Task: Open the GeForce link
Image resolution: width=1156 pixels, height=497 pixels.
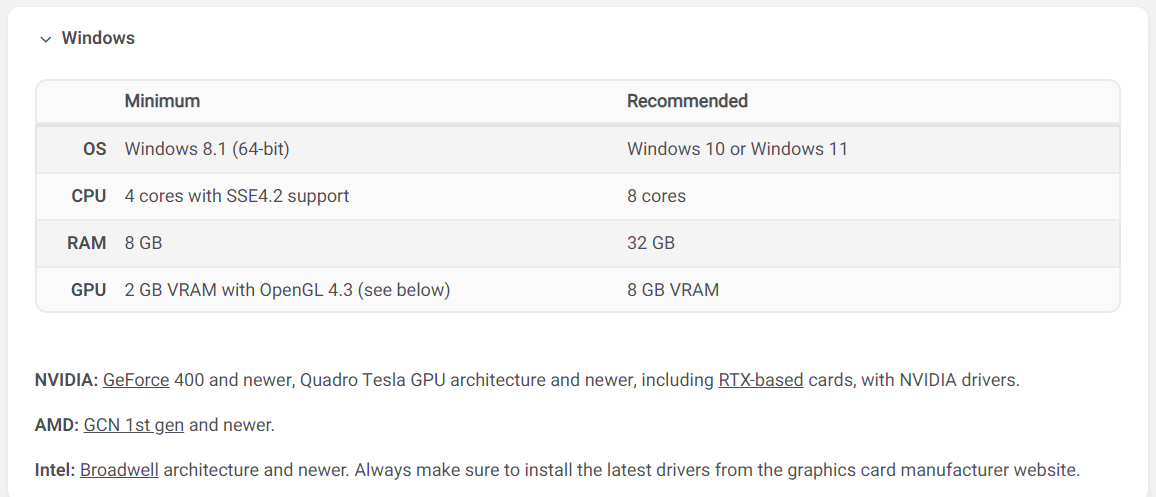Action: coord(136,380)
